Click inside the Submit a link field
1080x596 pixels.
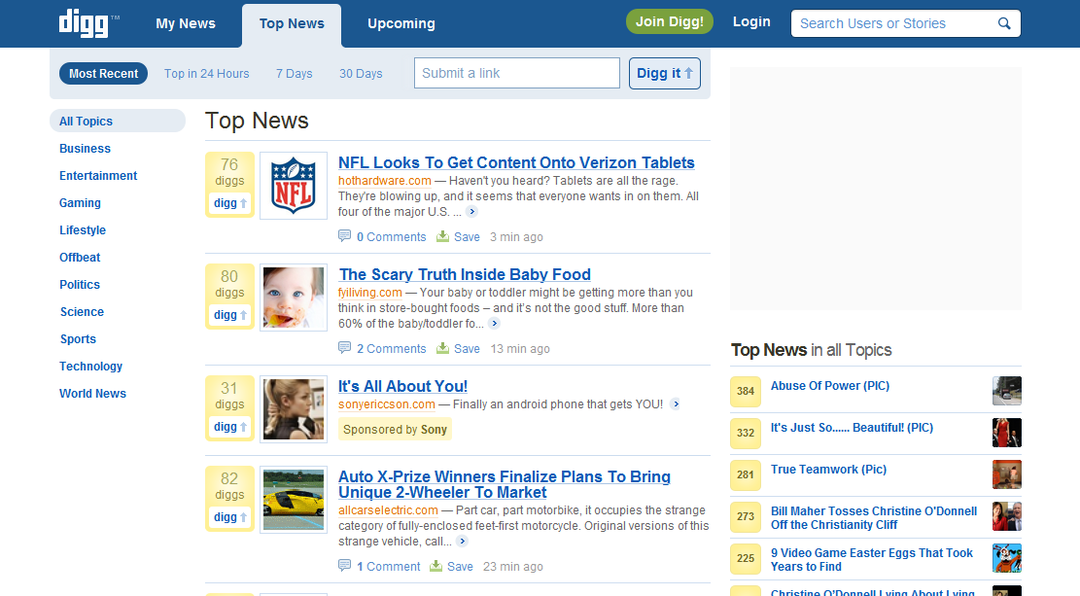click(x=516, y=73)
